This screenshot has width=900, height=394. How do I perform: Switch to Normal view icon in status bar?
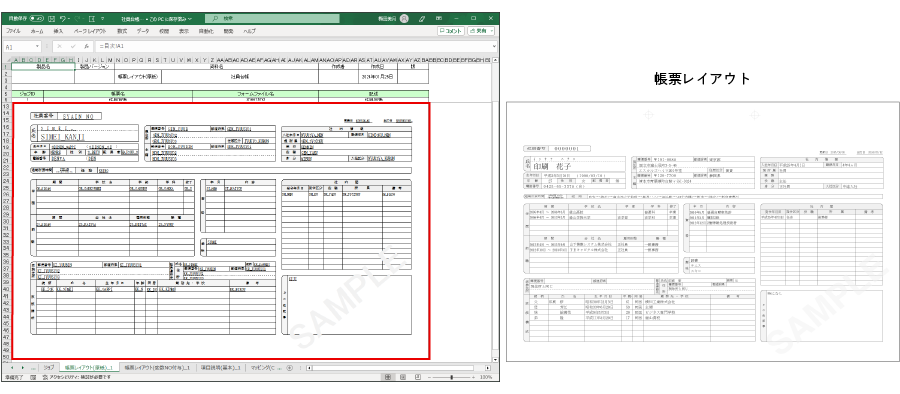pos(387,377)
